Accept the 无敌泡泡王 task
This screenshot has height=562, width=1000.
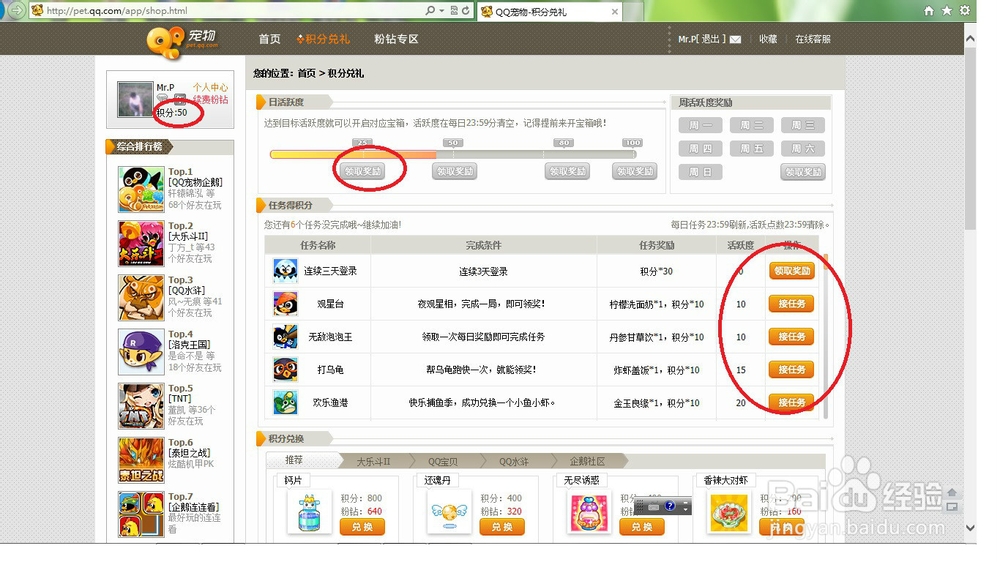(791, 337)
